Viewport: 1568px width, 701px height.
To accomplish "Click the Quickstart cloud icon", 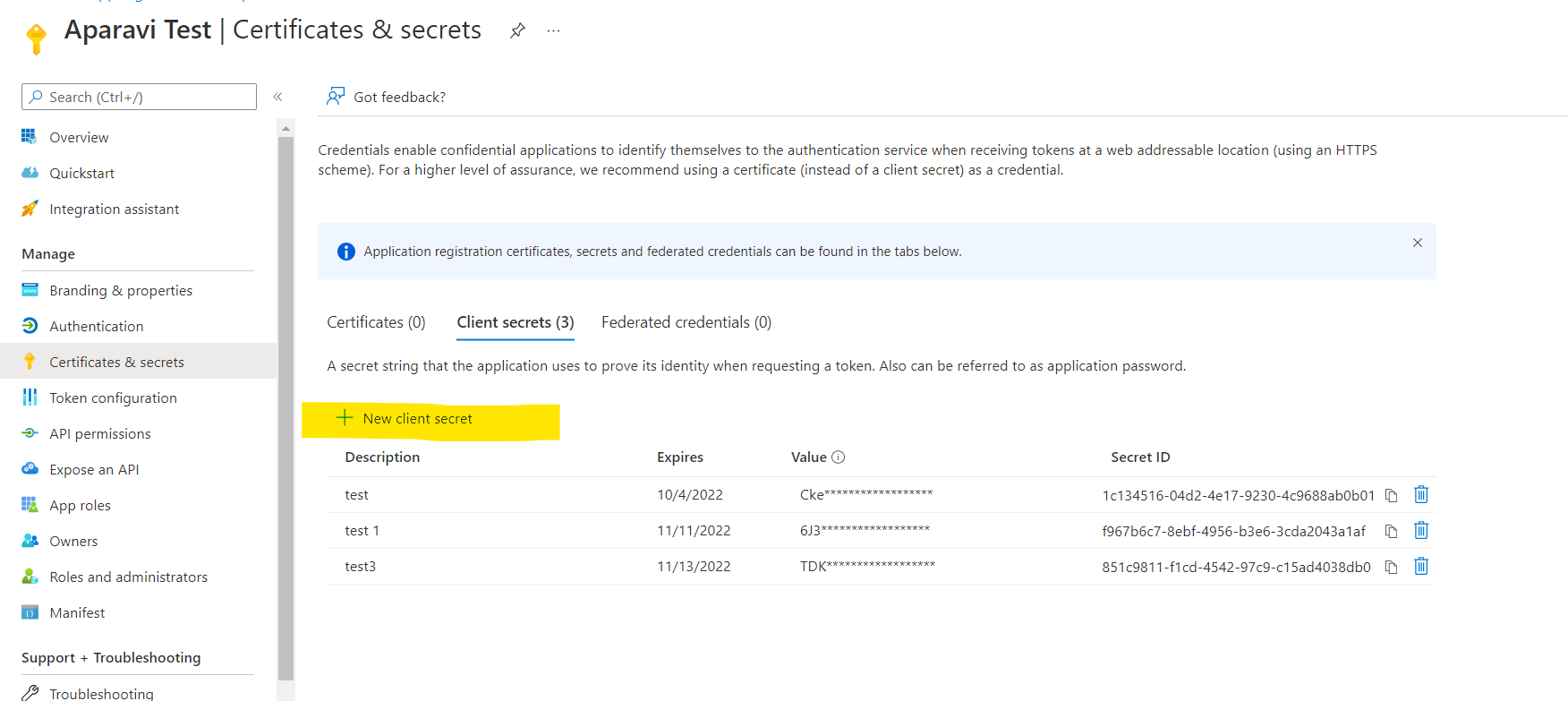I will coord(30,173).
